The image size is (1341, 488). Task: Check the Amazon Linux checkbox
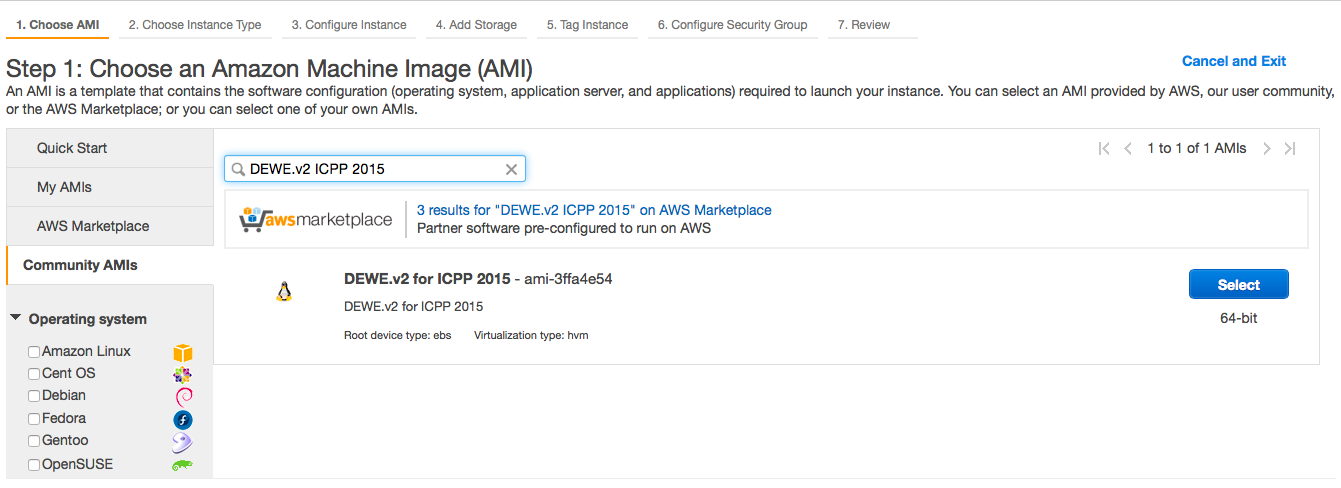click(x=34, y=352)
